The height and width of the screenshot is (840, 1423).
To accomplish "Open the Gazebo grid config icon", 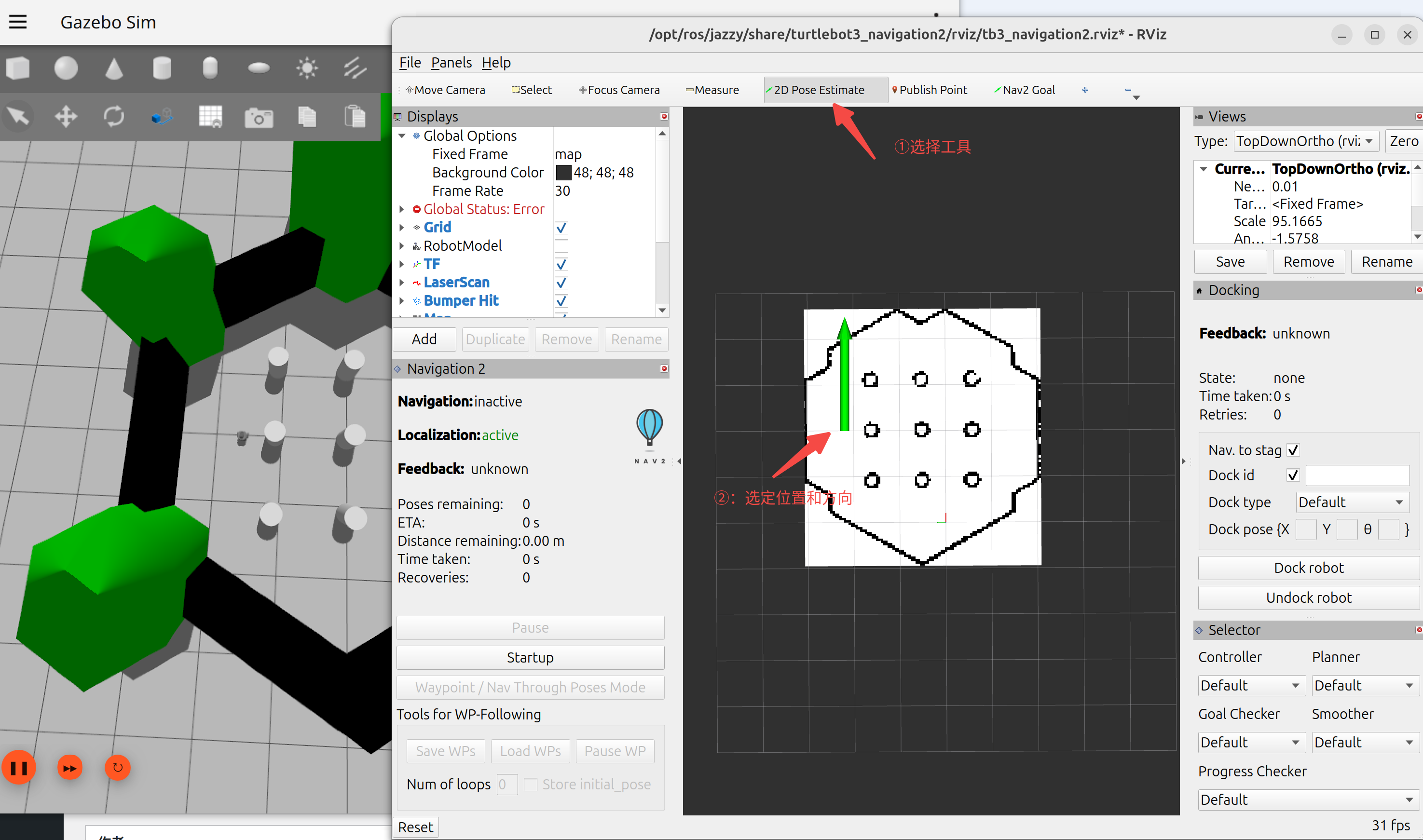I will pyautogui.click(x=210, y=117).
